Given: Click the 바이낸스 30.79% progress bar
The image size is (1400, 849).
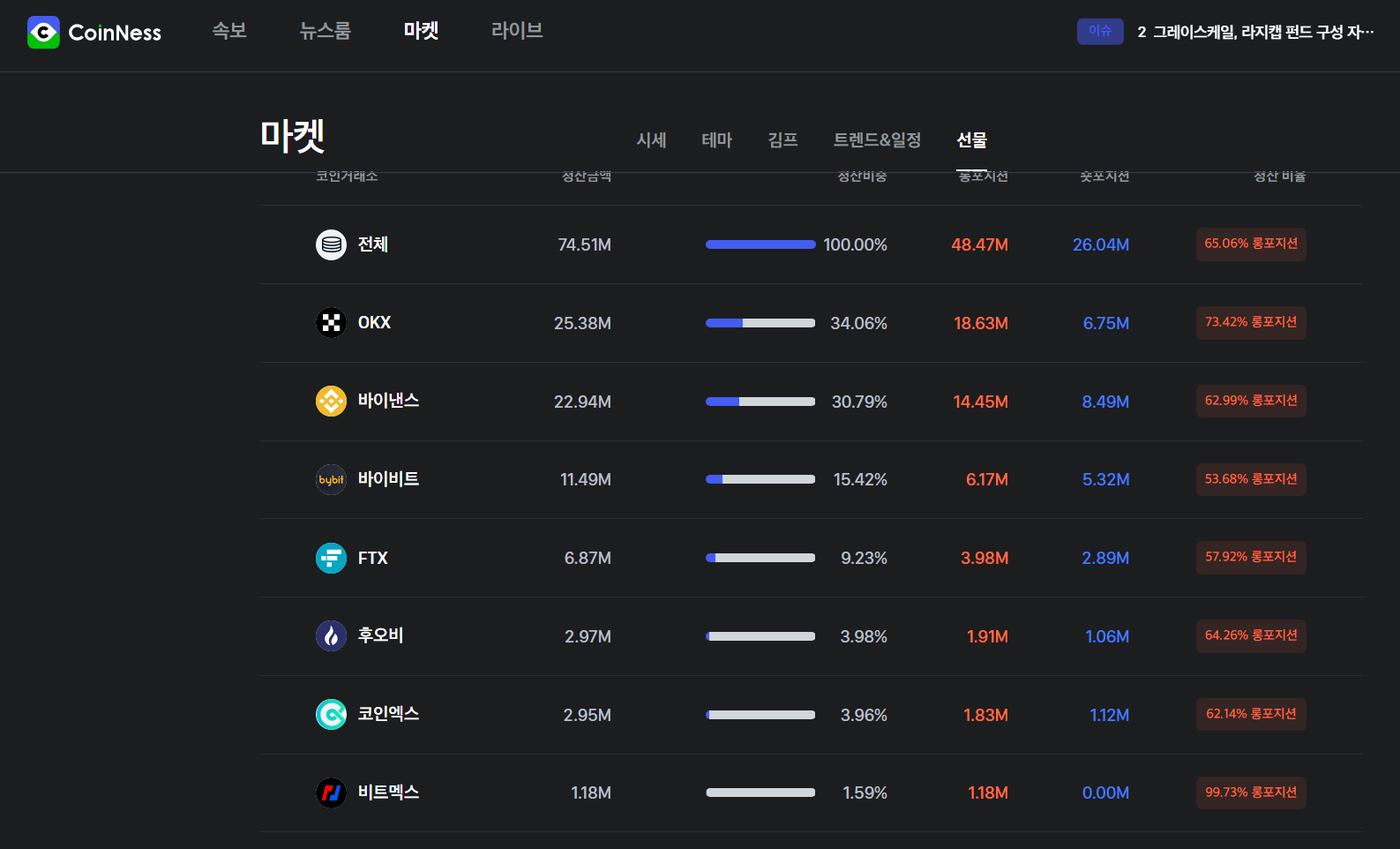Looking at the screenshot, I should [760, 402].
